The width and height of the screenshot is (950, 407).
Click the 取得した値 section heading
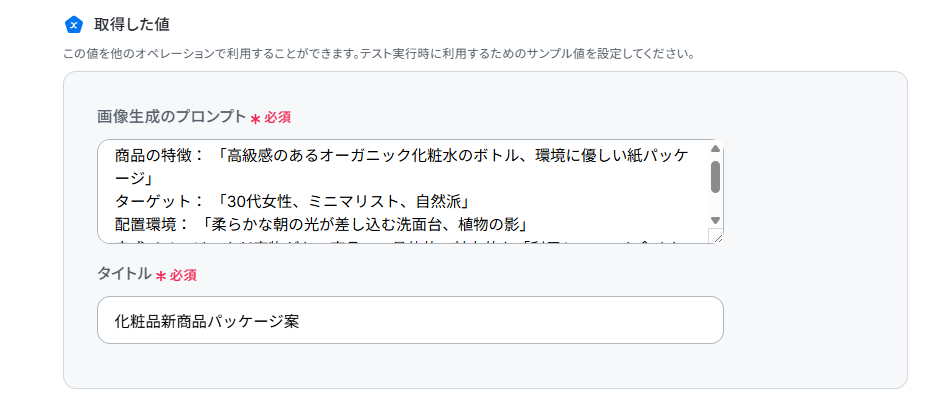131,25
